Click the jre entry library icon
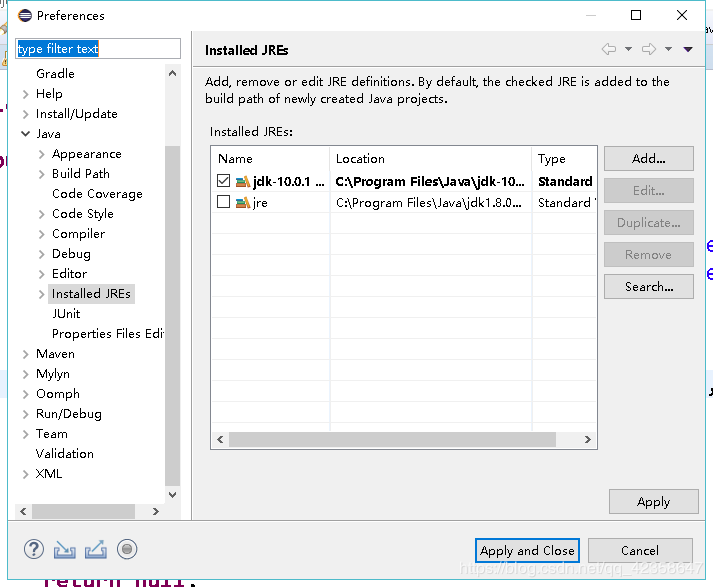 [243, 202]
